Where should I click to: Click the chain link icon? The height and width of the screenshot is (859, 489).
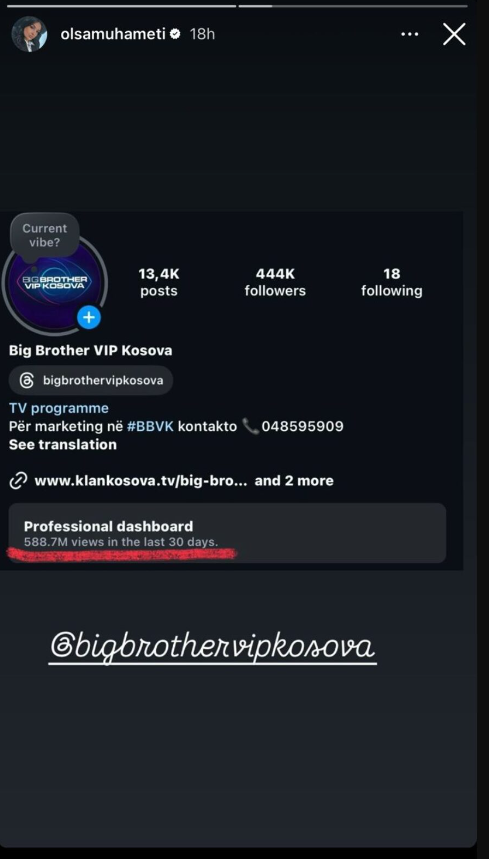coord(19,481)
